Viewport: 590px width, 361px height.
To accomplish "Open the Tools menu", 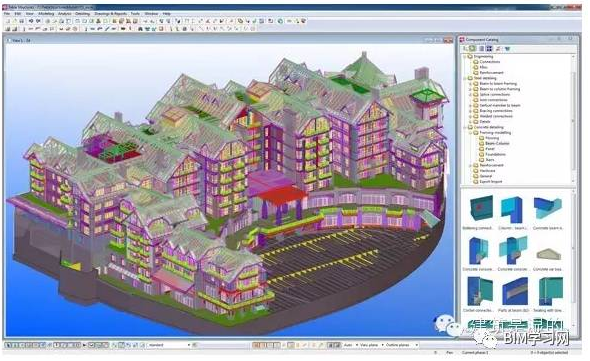I will tap(135, 14).
